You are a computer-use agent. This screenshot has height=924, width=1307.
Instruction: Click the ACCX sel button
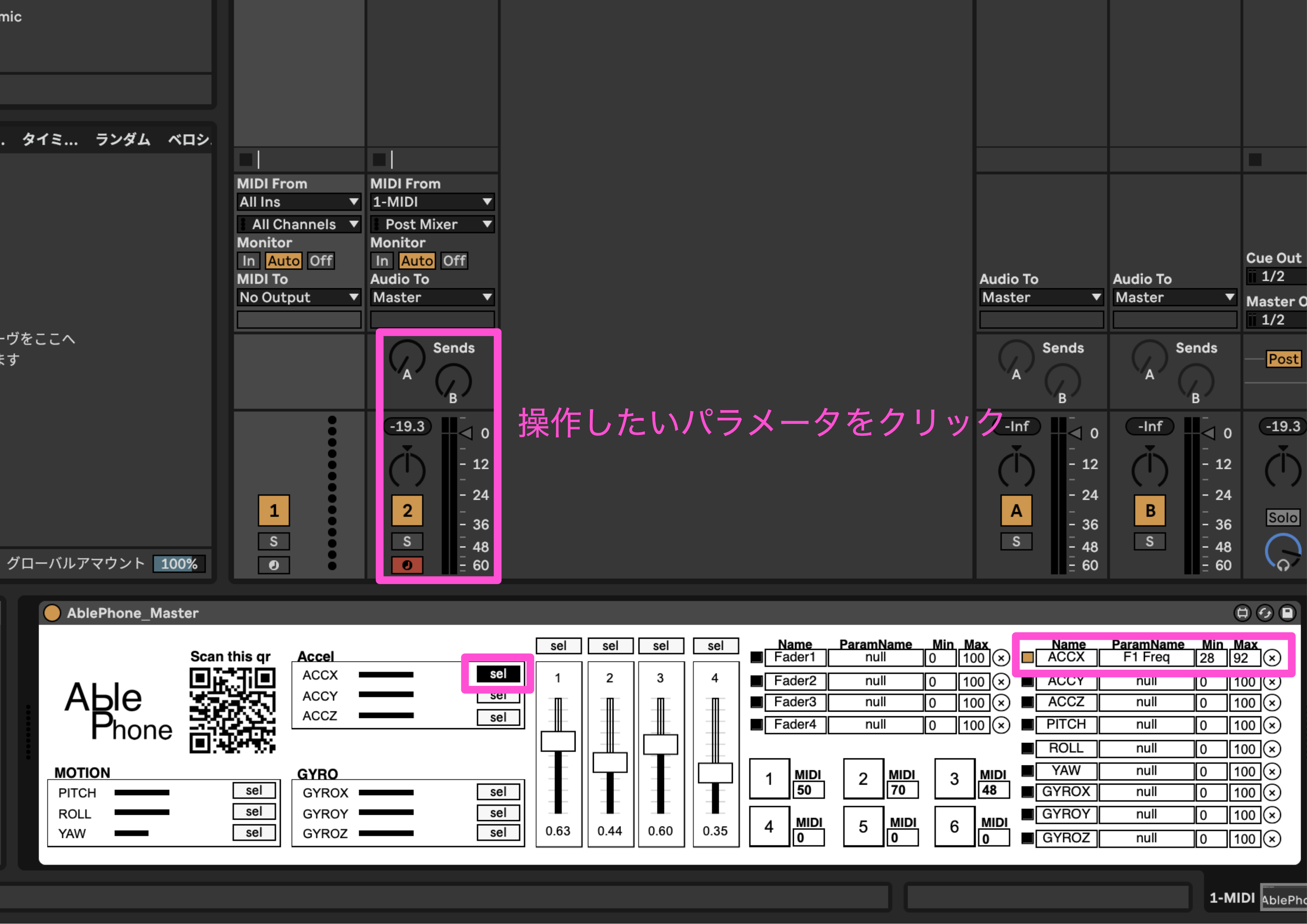tap(498, 674)
